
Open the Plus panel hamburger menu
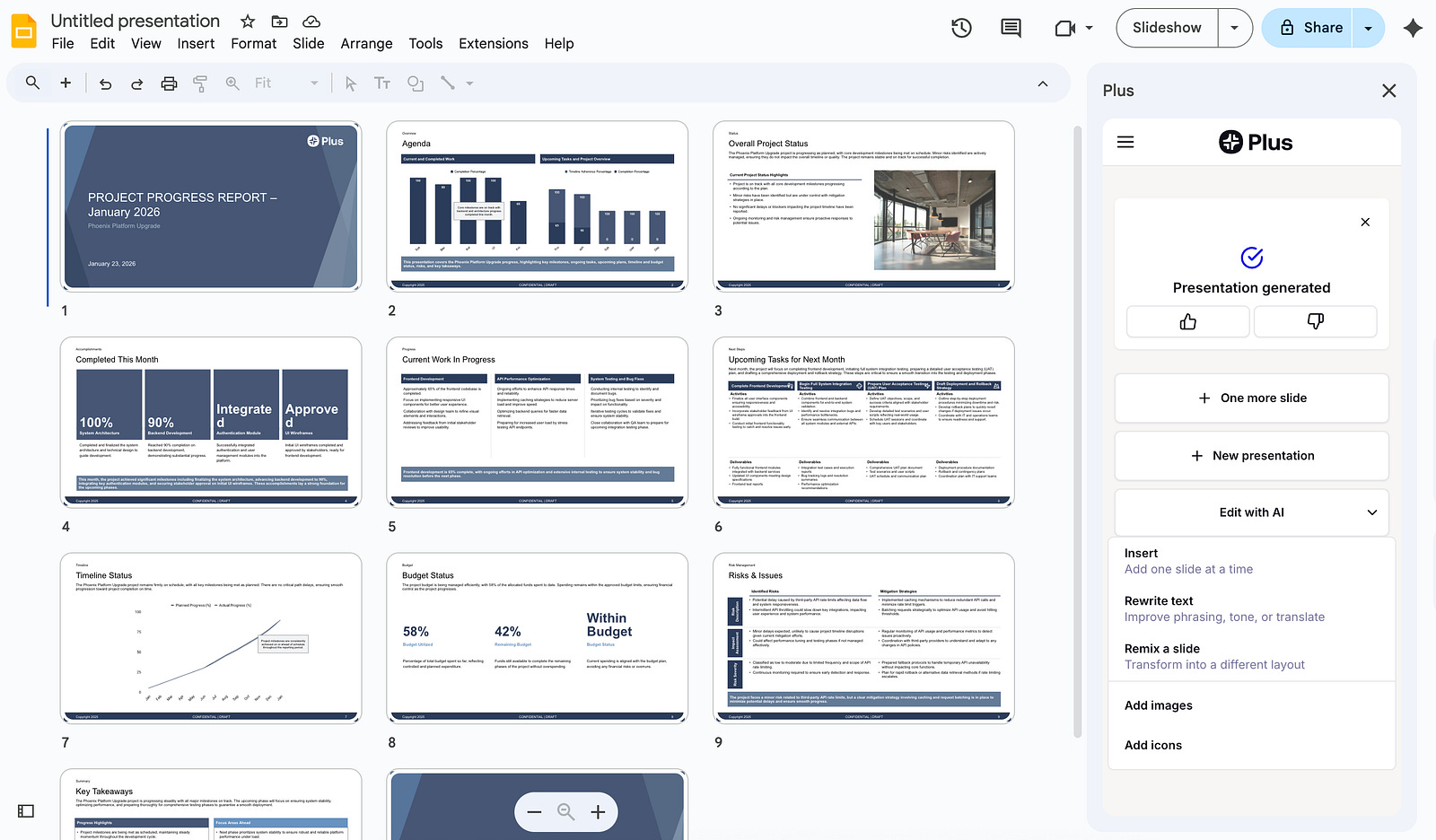click(x=1125, y=142)
